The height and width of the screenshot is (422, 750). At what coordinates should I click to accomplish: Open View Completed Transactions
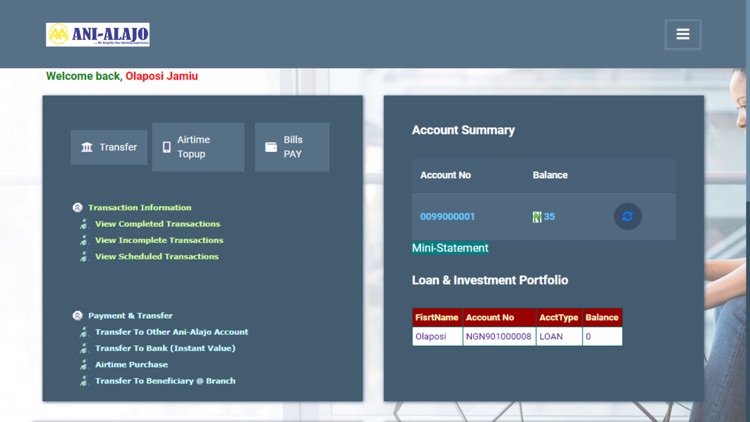coord(157,224)
